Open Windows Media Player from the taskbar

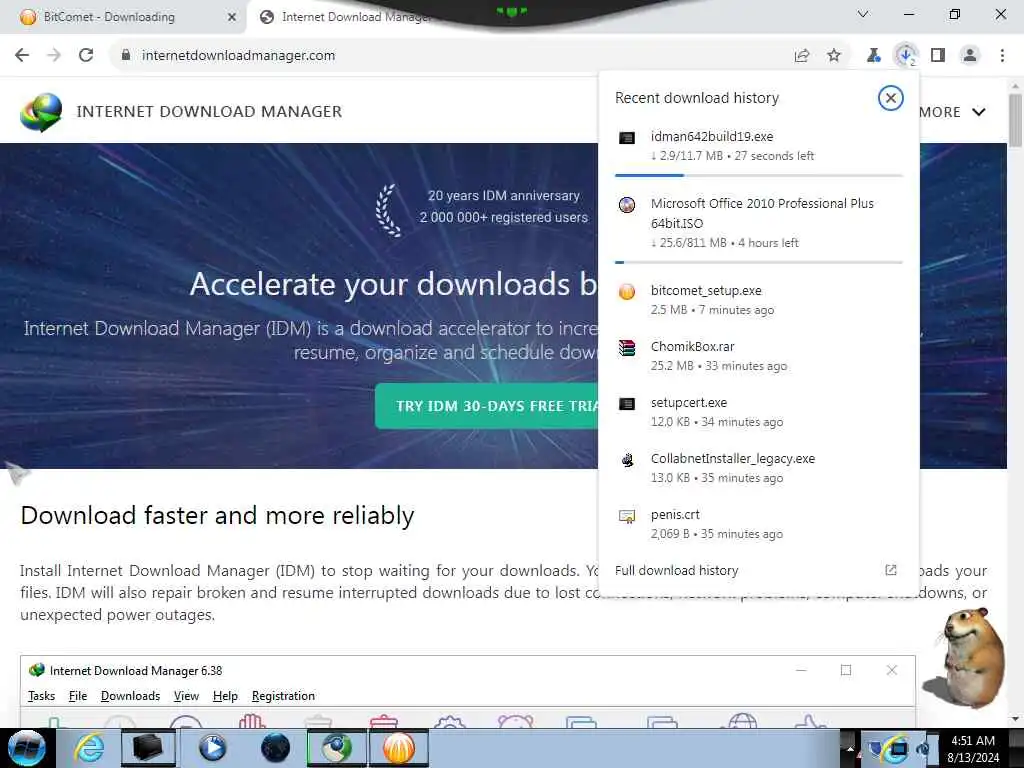[212, 748]
